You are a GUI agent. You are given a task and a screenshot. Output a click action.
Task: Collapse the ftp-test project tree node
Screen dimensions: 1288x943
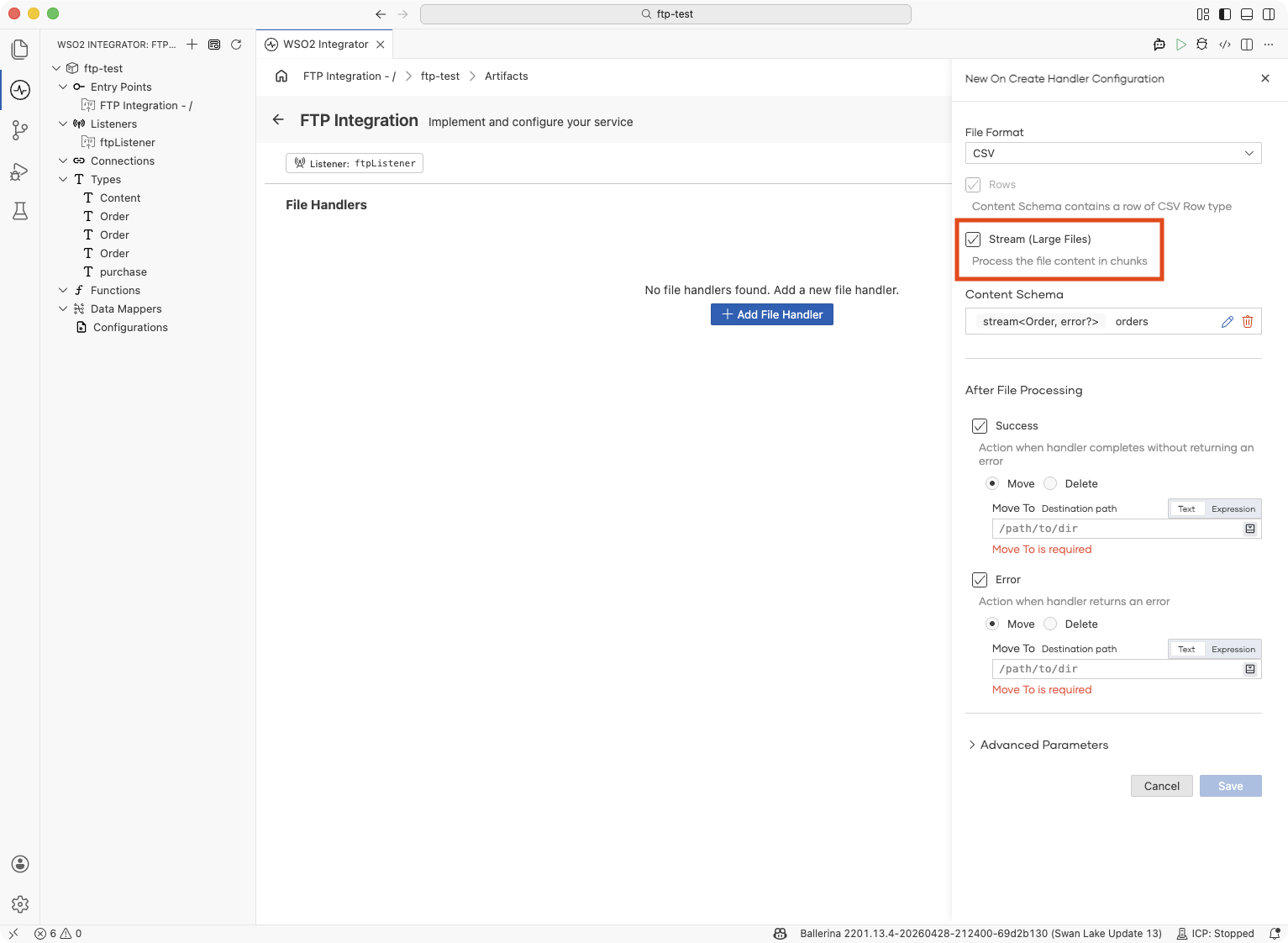56,68
